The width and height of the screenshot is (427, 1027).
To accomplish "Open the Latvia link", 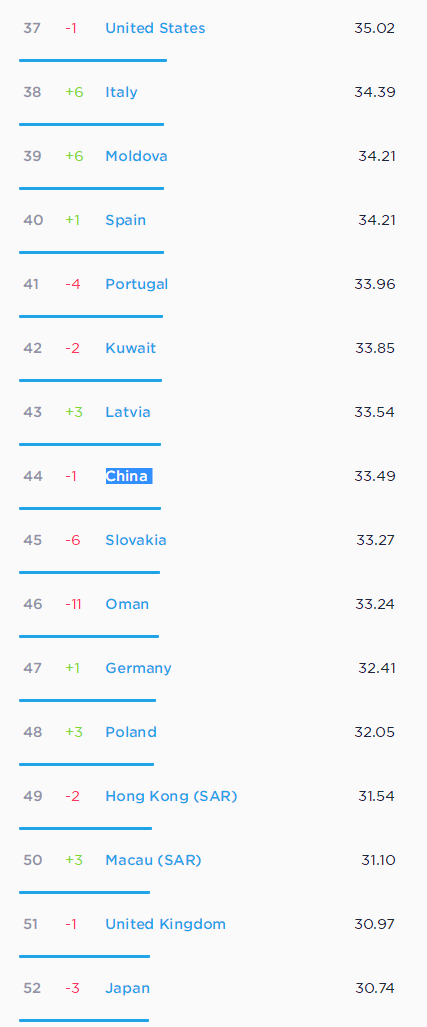I will coord(128,412).
